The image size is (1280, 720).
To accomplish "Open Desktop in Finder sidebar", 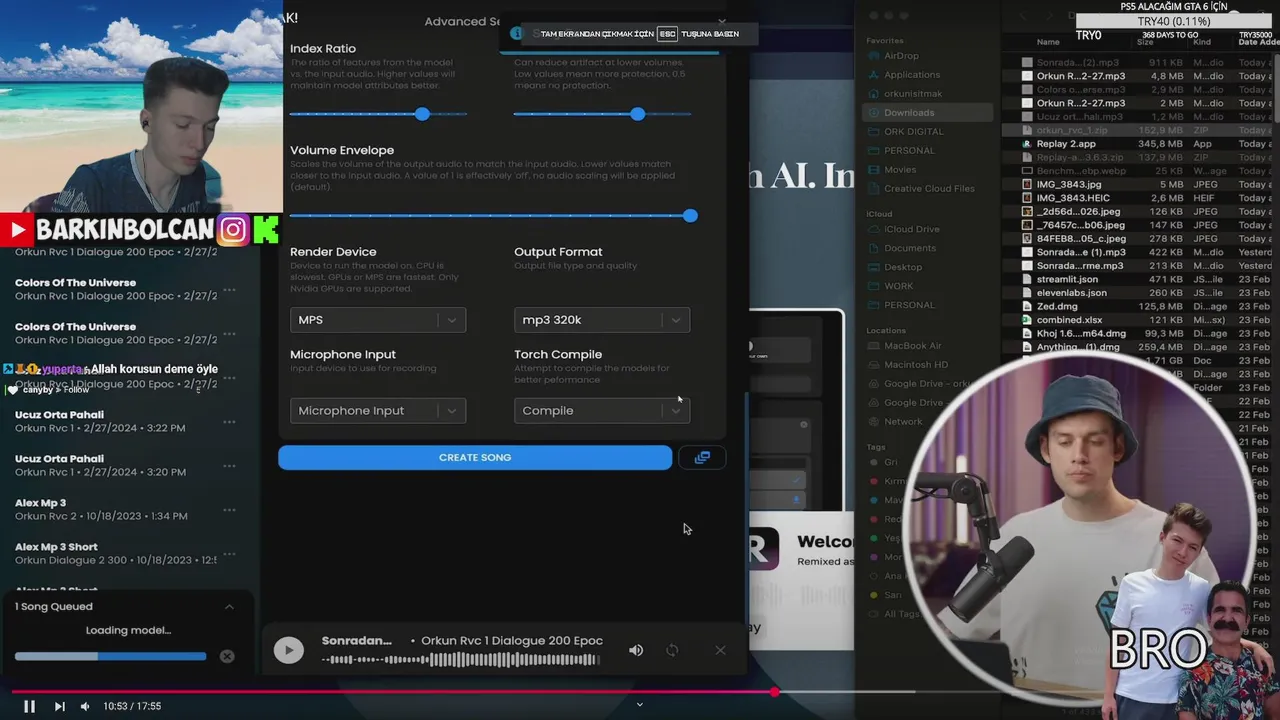I will pyautogui.click(x=902, y=267).
